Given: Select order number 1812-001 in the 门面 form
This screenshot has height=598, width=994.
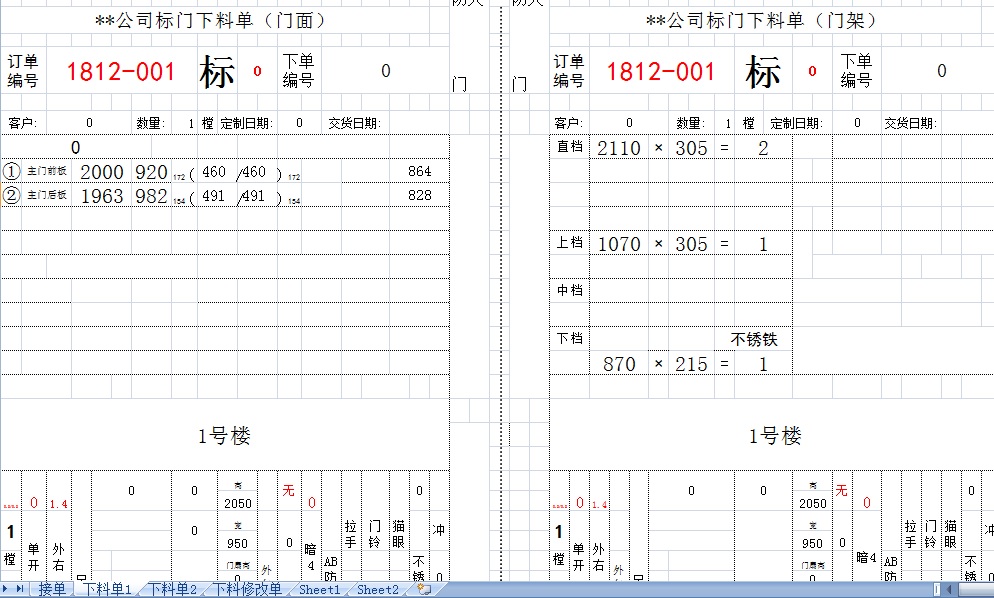Looking at the screenshot, I should click(x=121, y=72).
